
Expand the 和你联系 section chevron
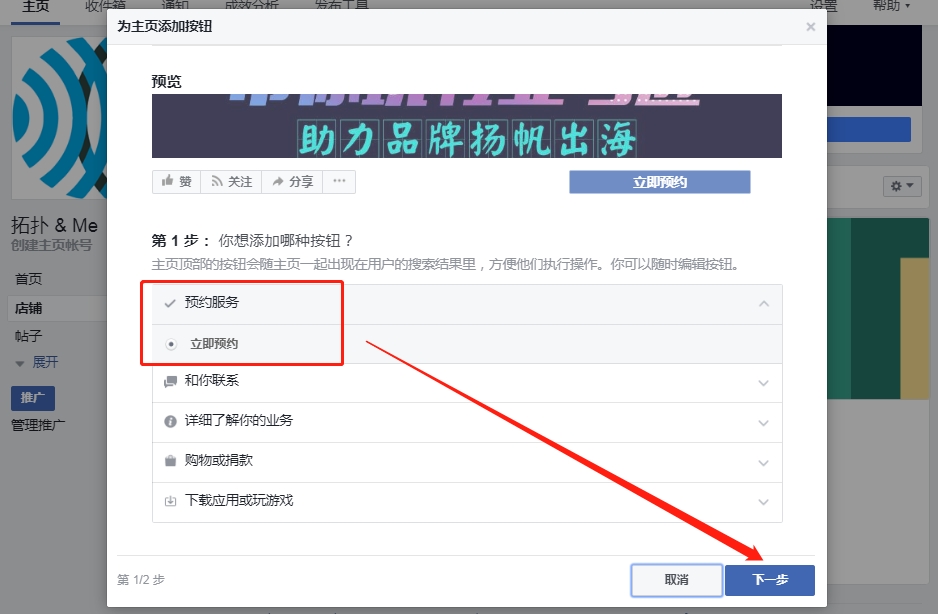[x=763, y=382]
